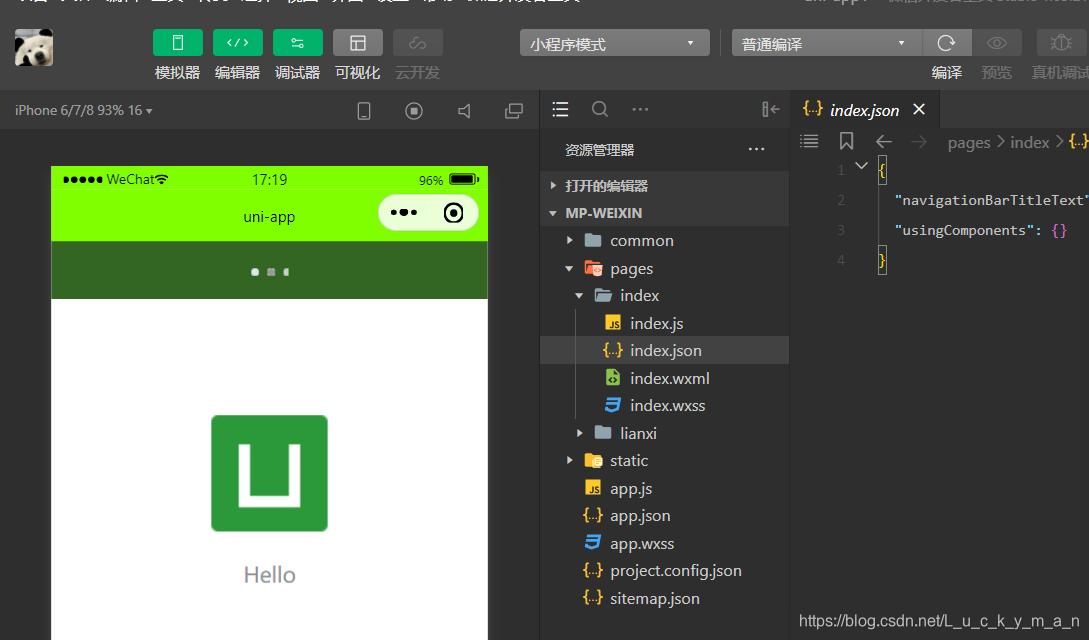The height and width of the screenshot is (640, 1089).
Task: Click the green uni-app logo image
Action: click(x=269, y=473)
